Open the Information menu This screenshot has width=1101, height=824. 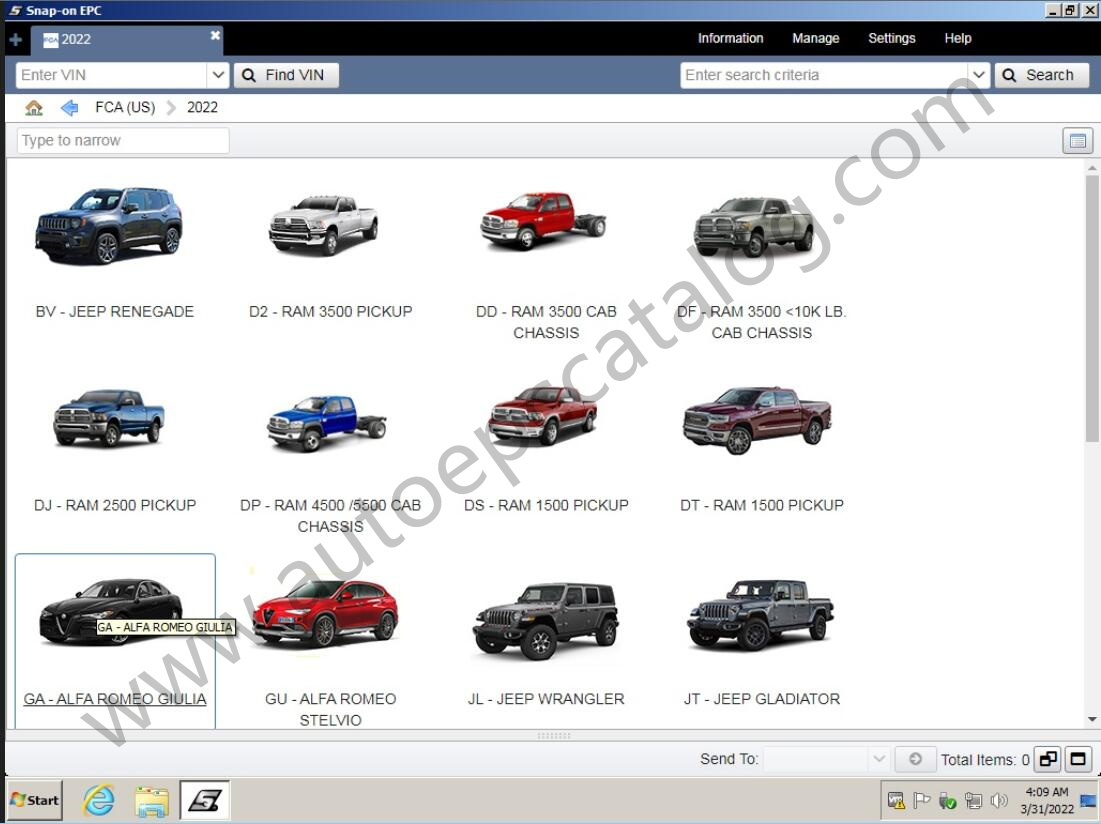coord(730,38)
